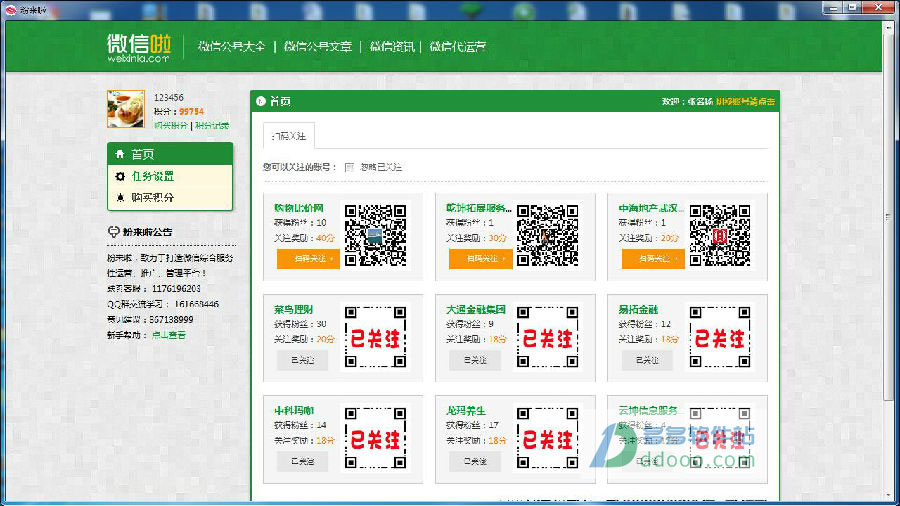This screenshot has width=900, height=506.
Task: Click the 龙玛养生 card title
Action: (465, 411)
